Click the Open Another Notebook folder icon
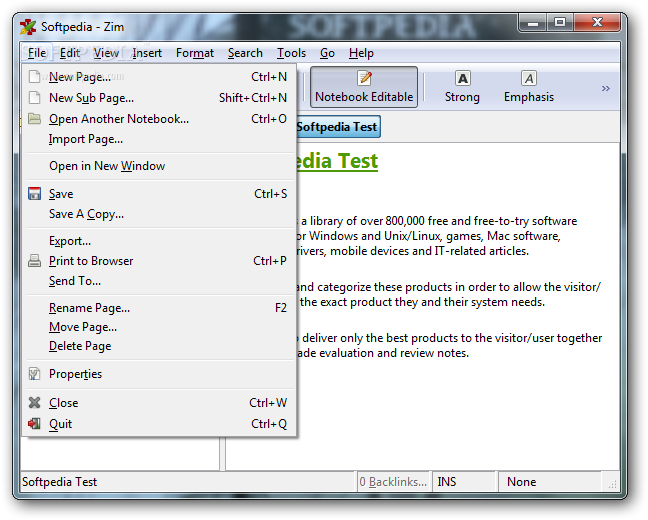The height and width of the screenshot is (520, 648). point(35,119)
